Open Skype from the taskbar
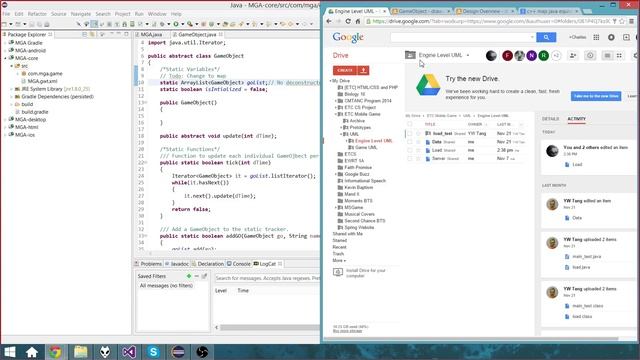This screenshot has width=640, height=360. 153,351
